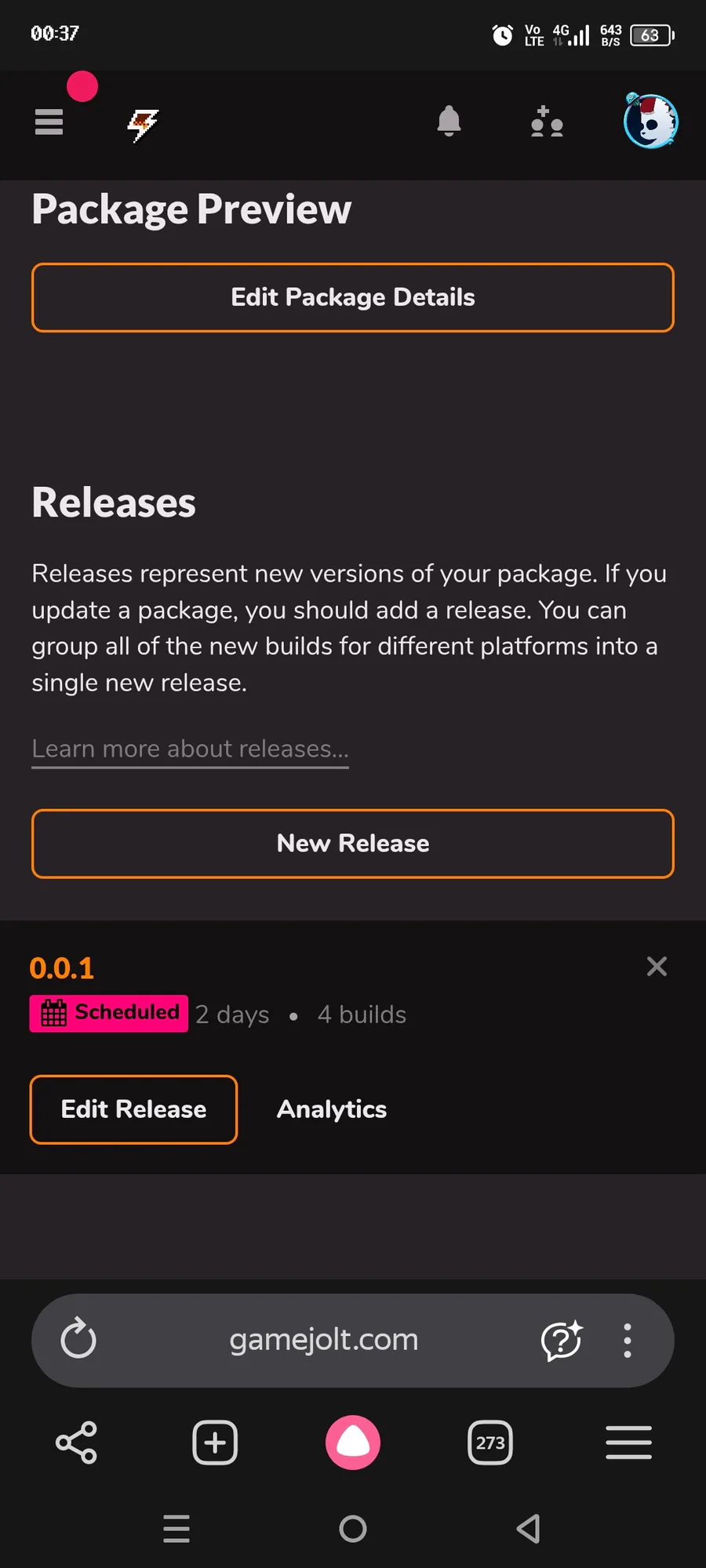Screen dimensions: 706x1568
Task: Remove release 0.0.1 with X icon
Action: [657, 967]
